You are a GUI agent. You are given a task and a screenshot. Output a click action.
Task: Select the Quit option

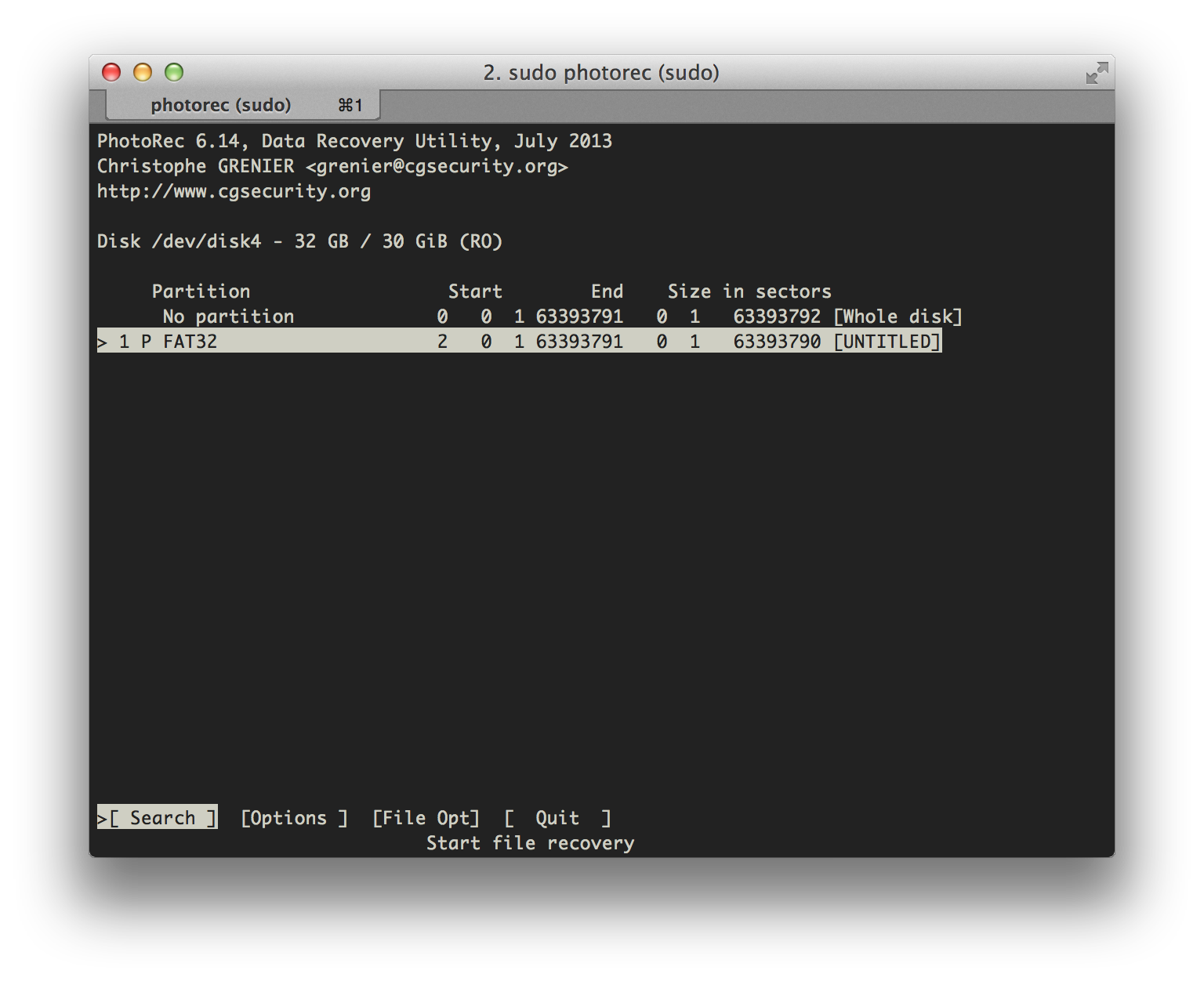click(557, 818)
